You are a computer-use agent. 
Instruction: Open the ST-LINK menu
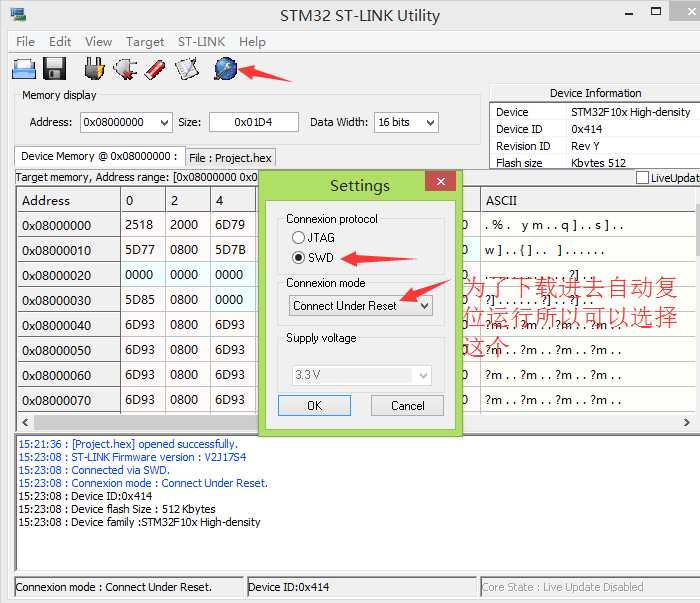201,42
